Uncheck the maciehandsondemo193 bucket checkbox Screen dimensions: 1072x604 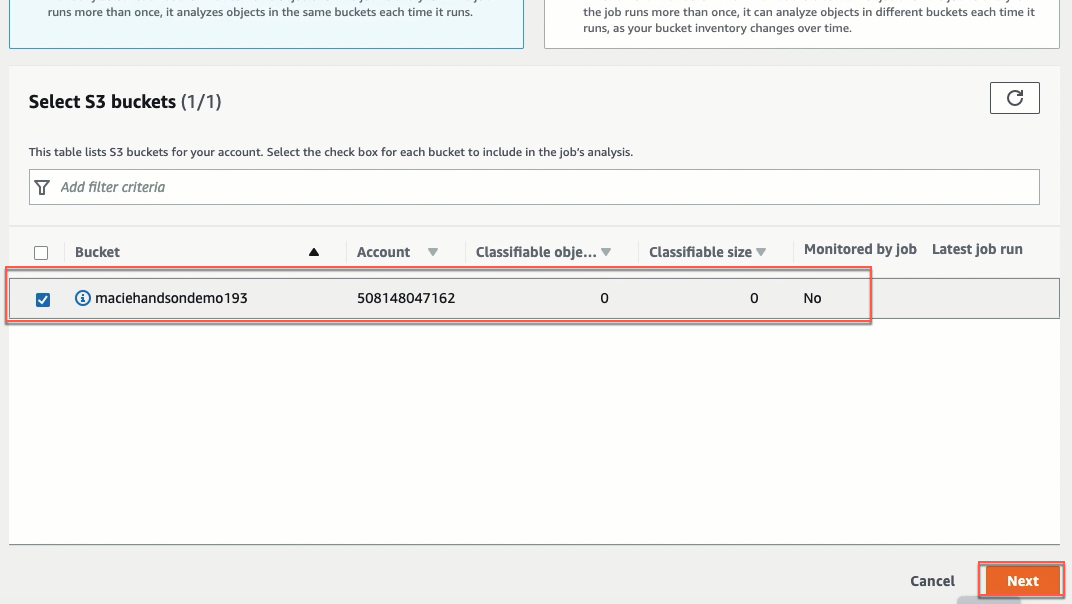click(x=42, y=299)
